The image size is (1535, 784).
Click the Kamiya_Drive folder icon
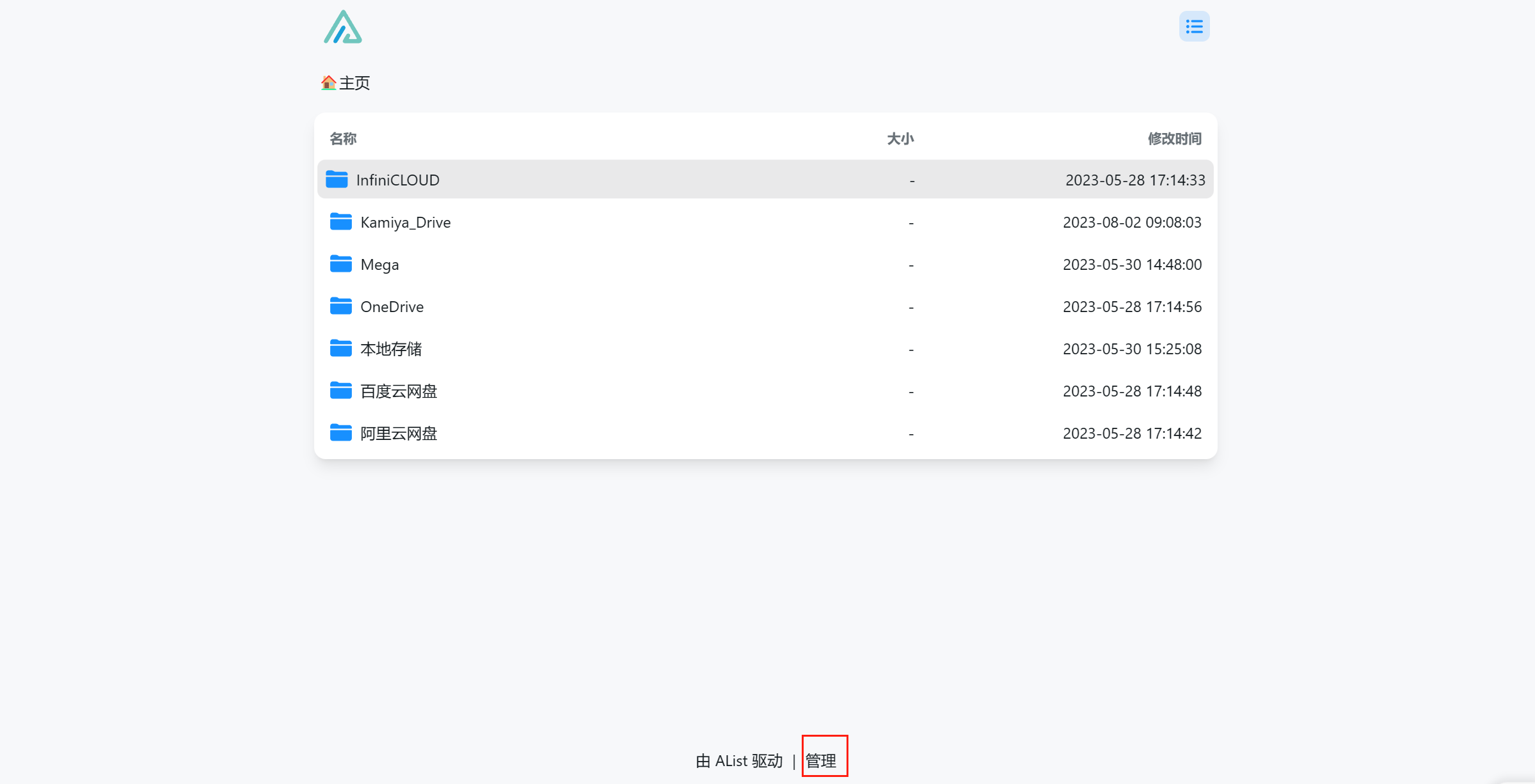(340, 222)
